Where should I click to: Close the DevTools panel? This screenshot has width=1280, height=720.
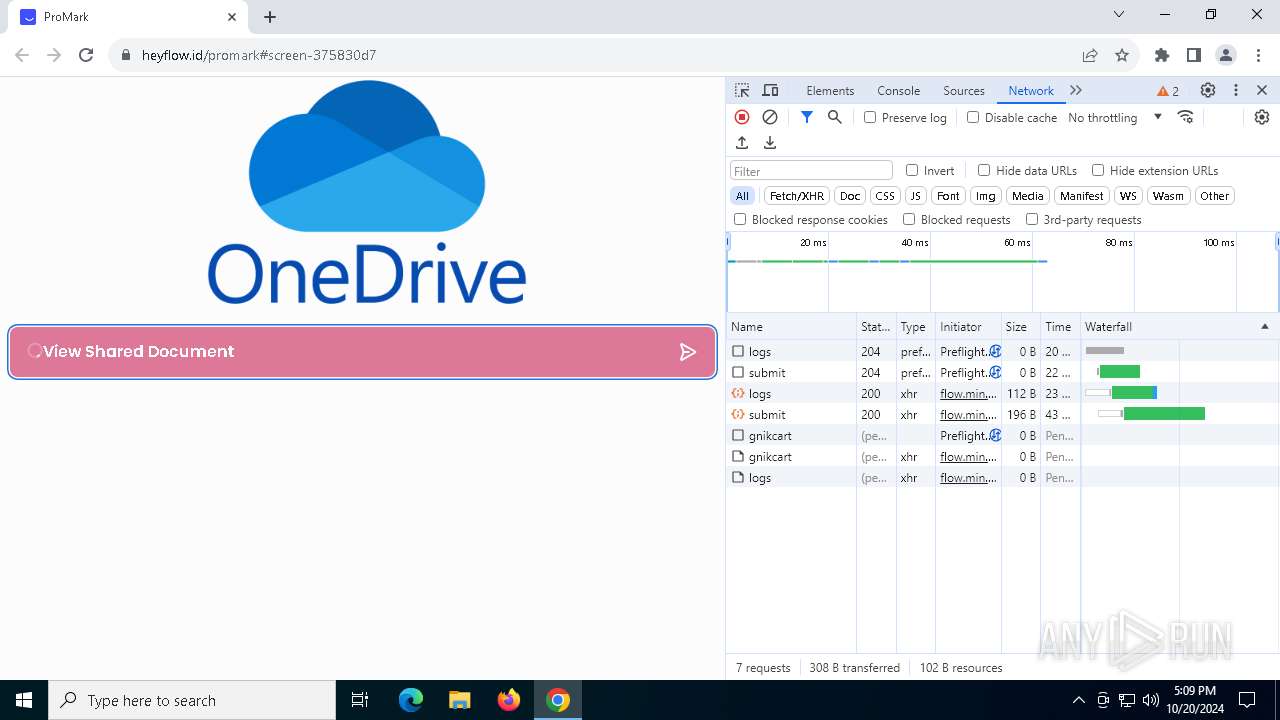1262,90
